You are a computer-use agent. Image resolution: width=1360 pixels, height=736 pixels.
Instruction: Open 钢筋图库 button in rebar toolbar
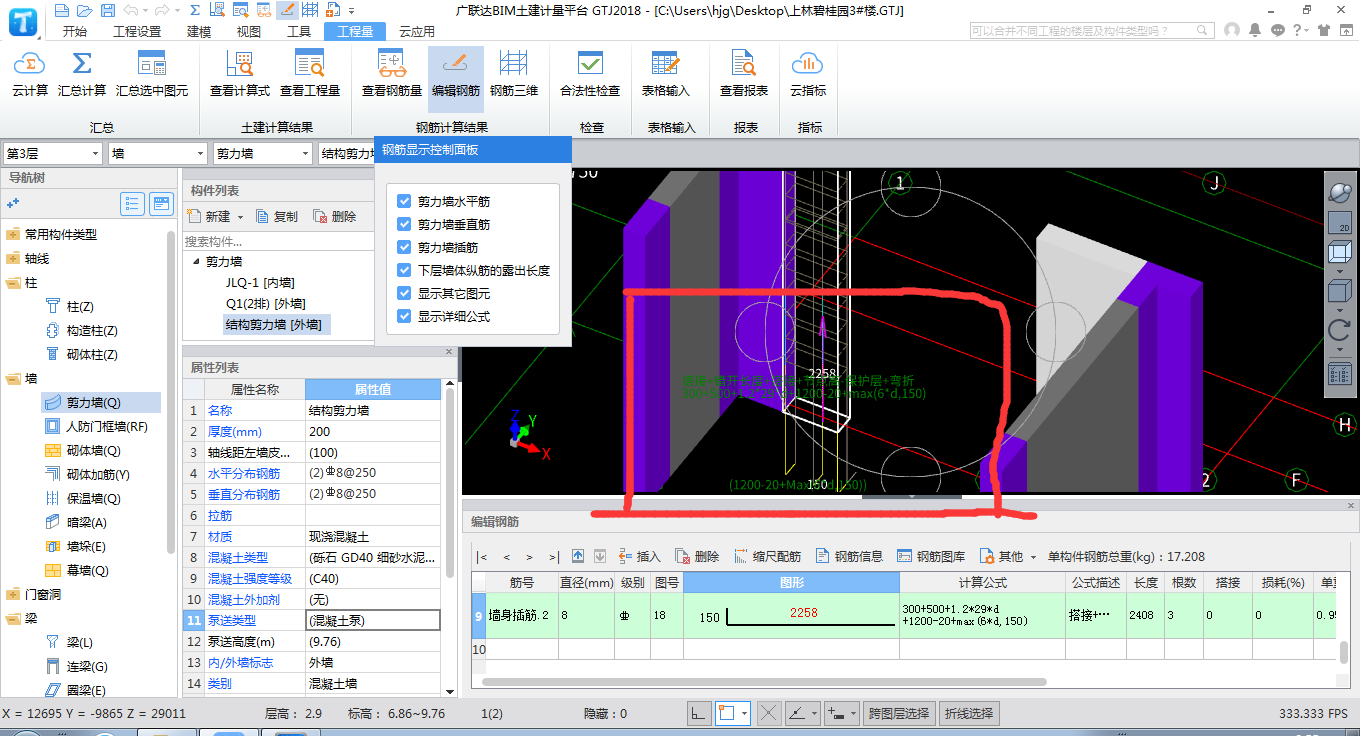click(931, 556)
